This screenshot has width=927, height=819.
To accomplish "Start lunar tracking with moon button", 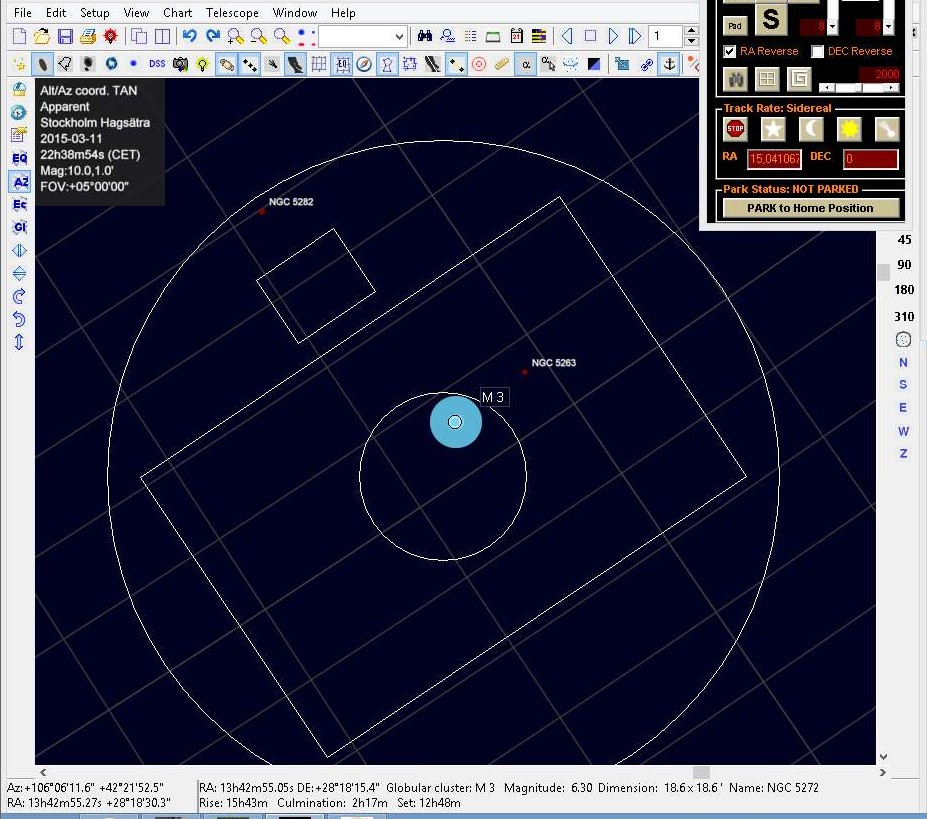I will click(x=811, y=129).
